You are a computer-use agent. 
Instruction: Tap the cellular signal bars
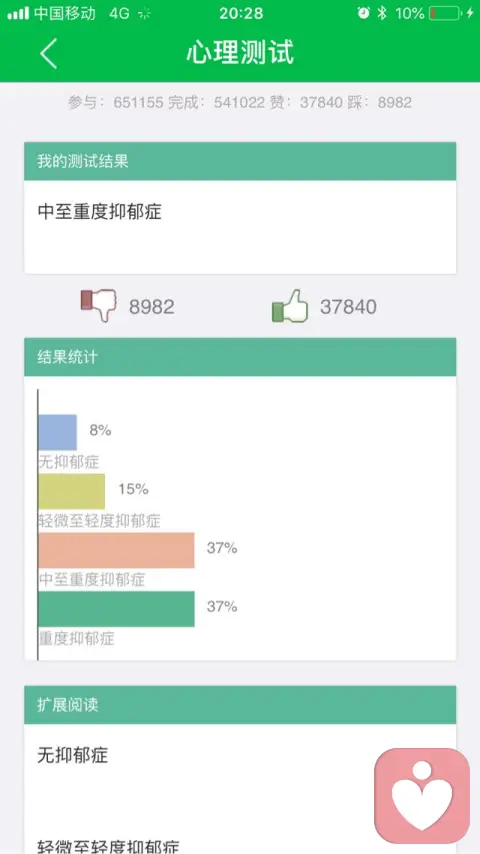[17, 13]
